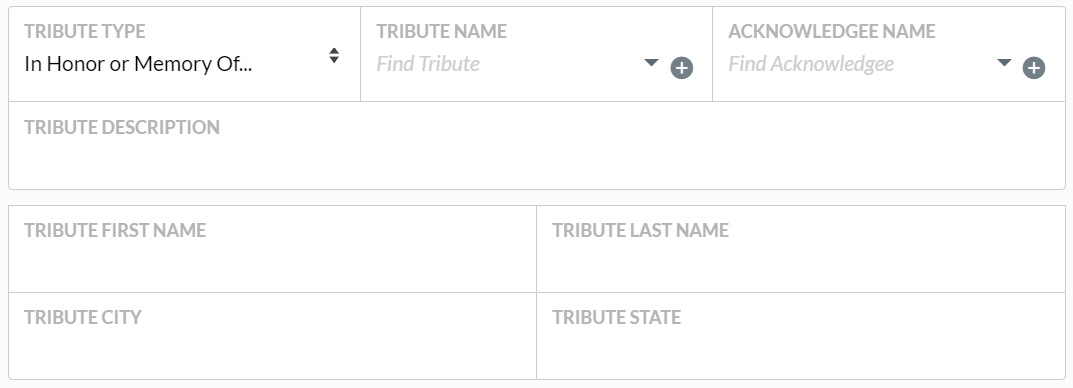The height and width of the screenshot is (388, 1073).
Task: Click the ACKNOWLEDGEE NAME label
Action: coord(831,31)
